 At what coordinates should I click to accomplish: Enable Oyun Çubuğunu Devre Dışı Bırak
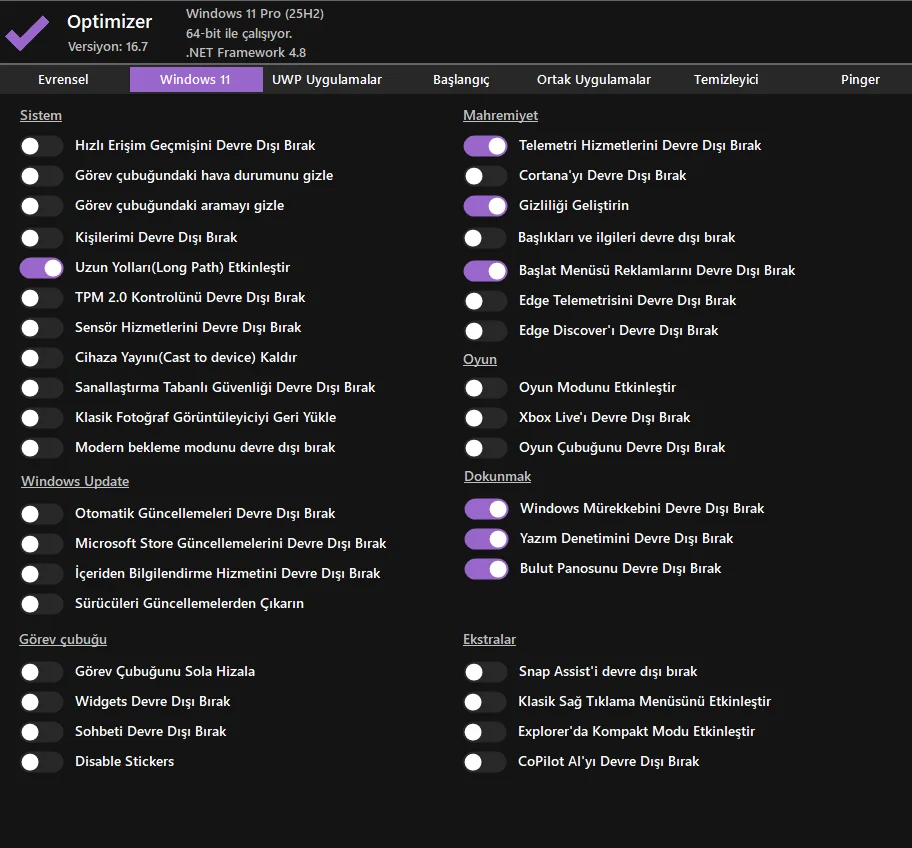pyautogui.click(x=485, y=448)
